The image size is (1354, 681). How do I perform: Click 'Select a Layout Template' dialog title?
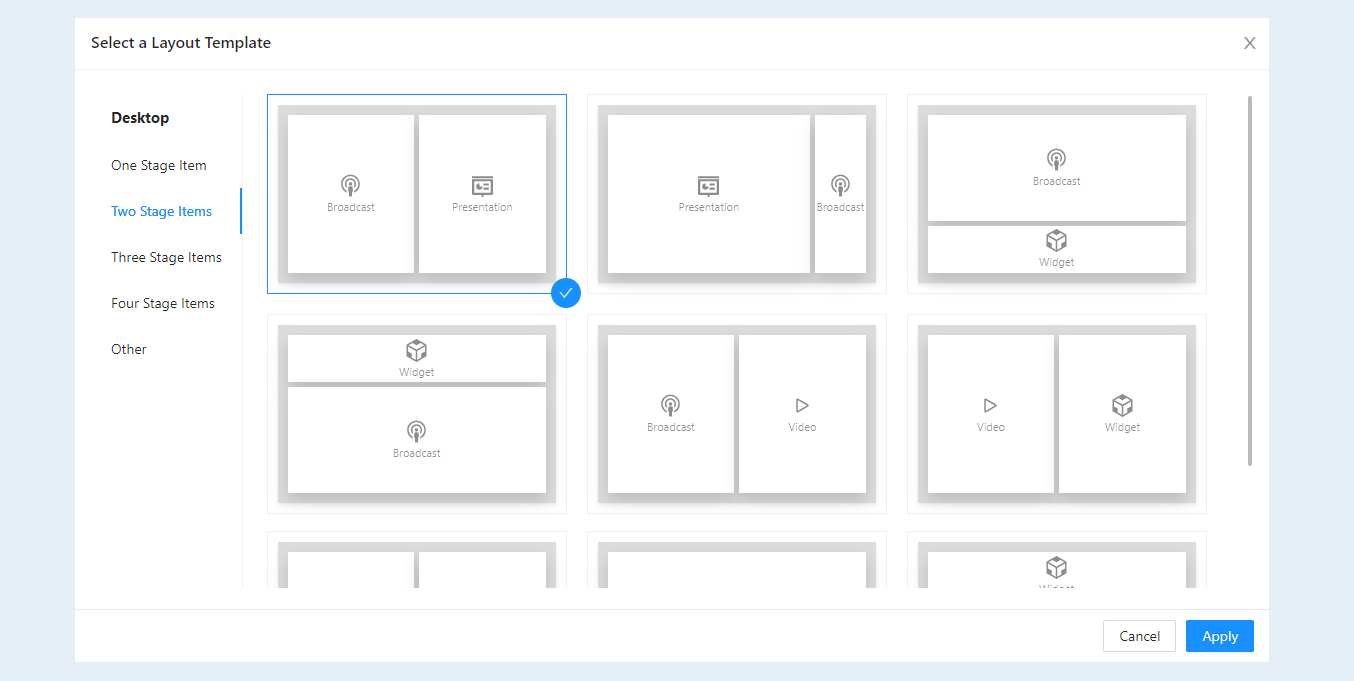click(x=181, y=43)
